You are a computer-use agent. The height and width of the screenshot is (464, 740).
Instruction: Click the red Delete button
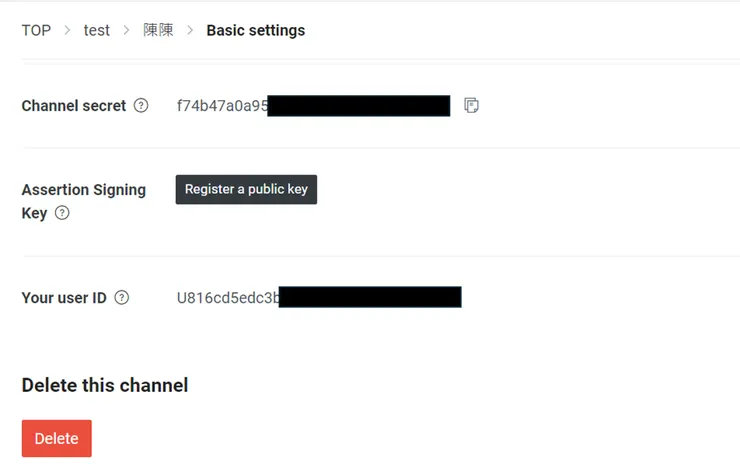57,438
